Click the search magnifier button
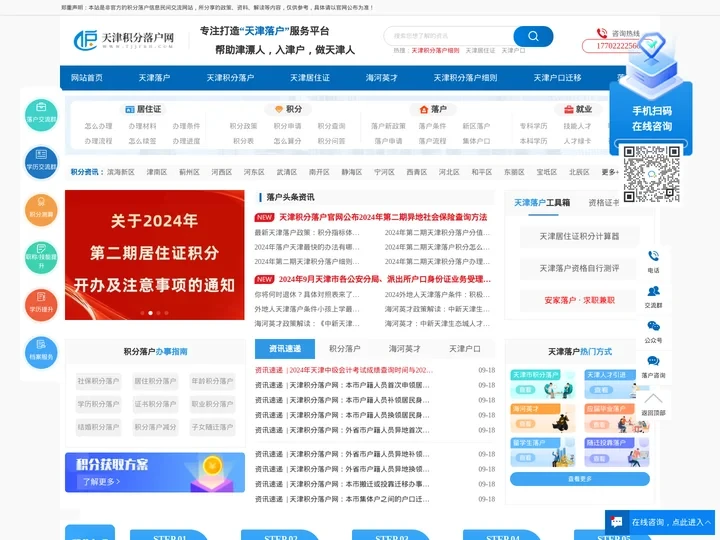The width and height of the screenshot is (720, 540). point(533,36)
